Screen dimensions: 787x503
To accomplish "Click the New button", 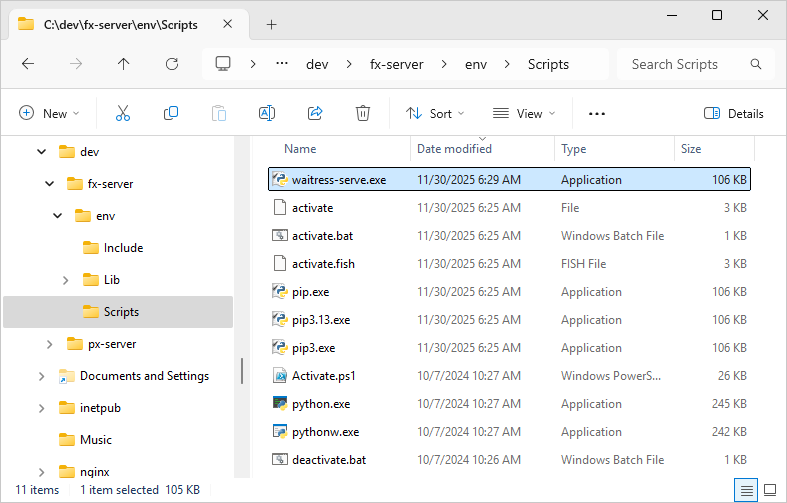I will pyautogui.click(x=49, y=114).
